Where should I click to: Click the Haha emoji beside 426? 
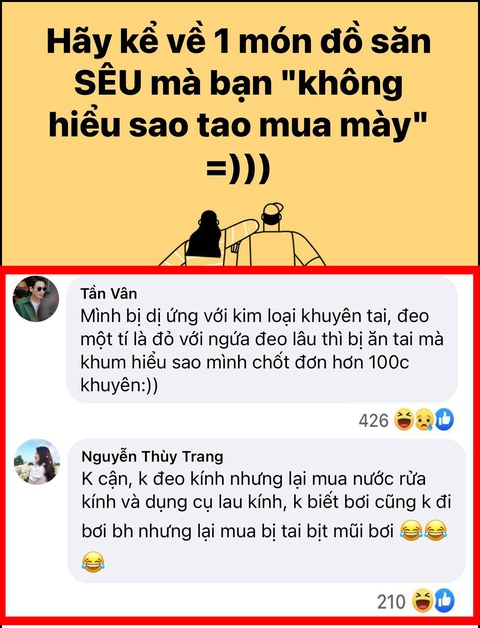(x=403, y=421)
